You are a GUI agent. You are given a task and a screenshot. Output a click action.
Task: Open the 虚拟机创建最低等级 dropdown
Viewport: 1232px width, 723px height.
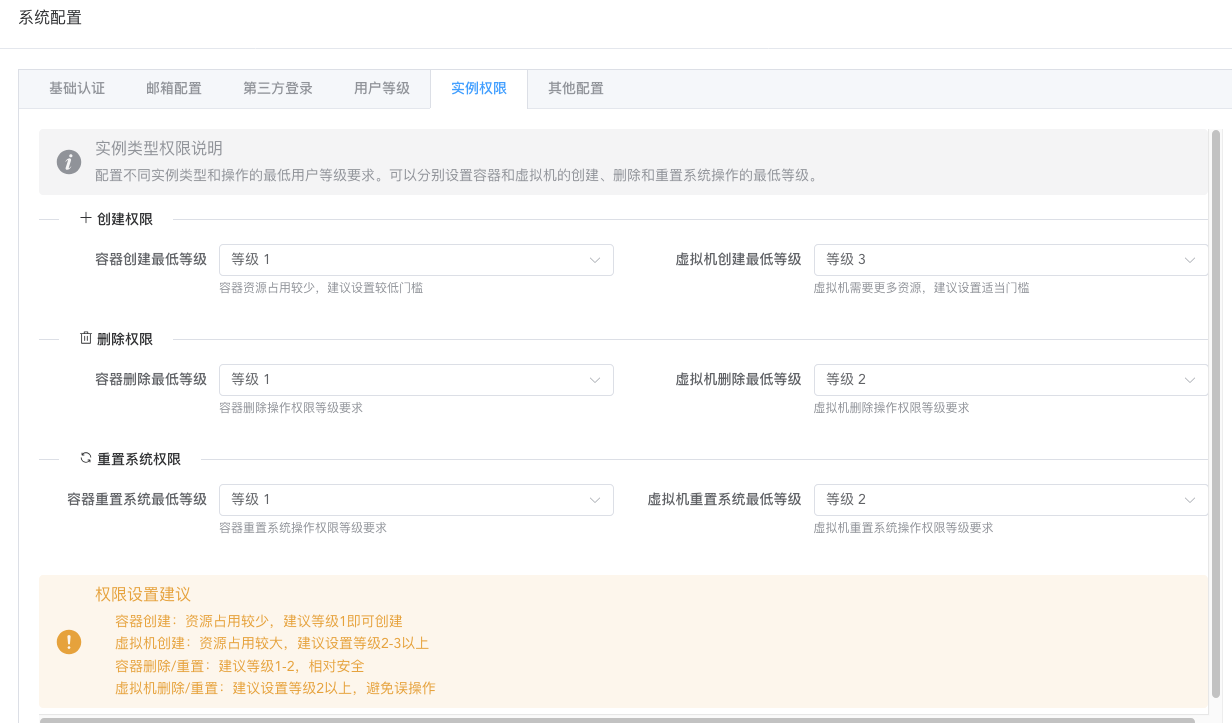pyautogui.click(x=1010, y=260)
